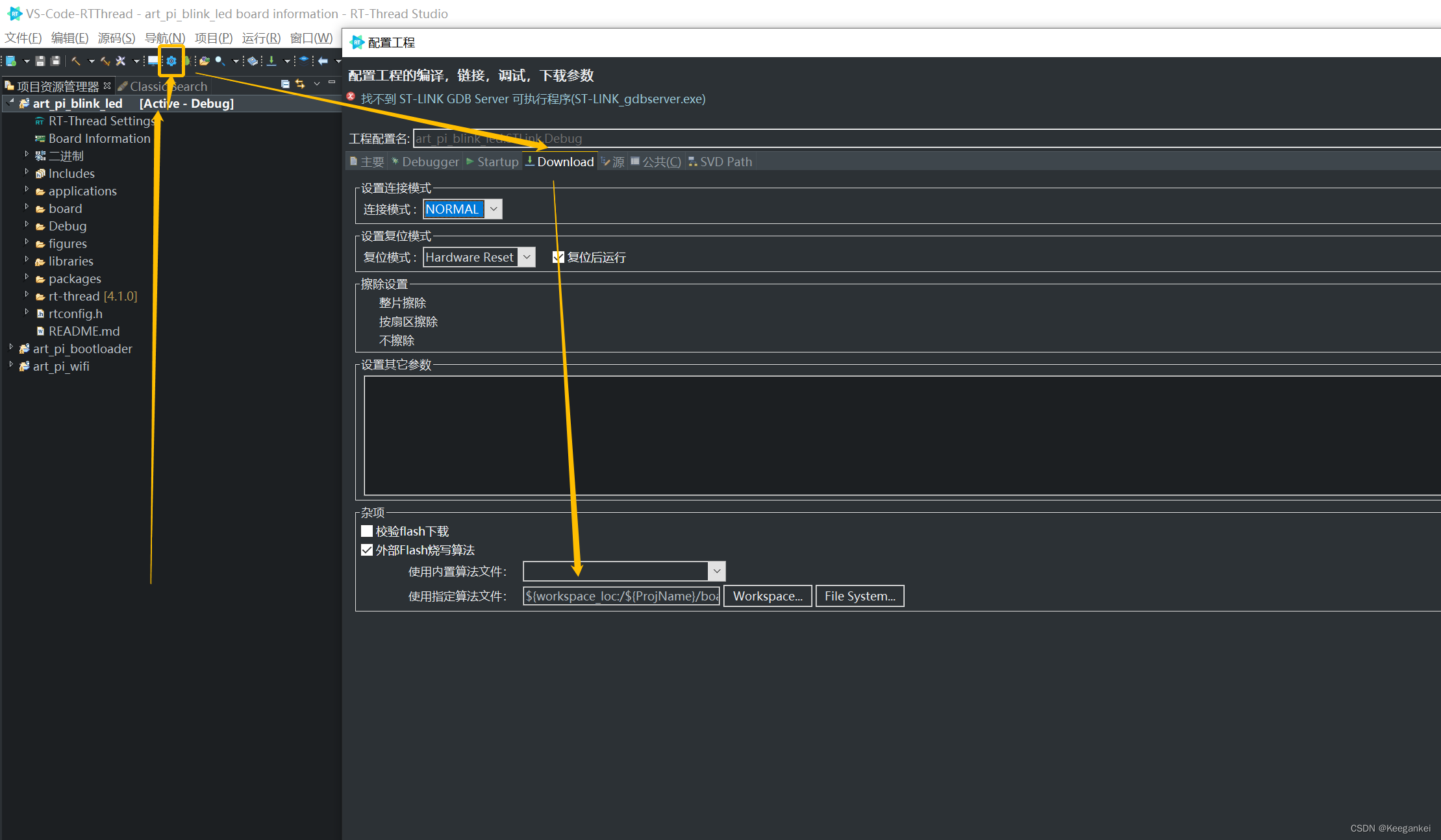Click the Workspace... button

pos(767,596)
